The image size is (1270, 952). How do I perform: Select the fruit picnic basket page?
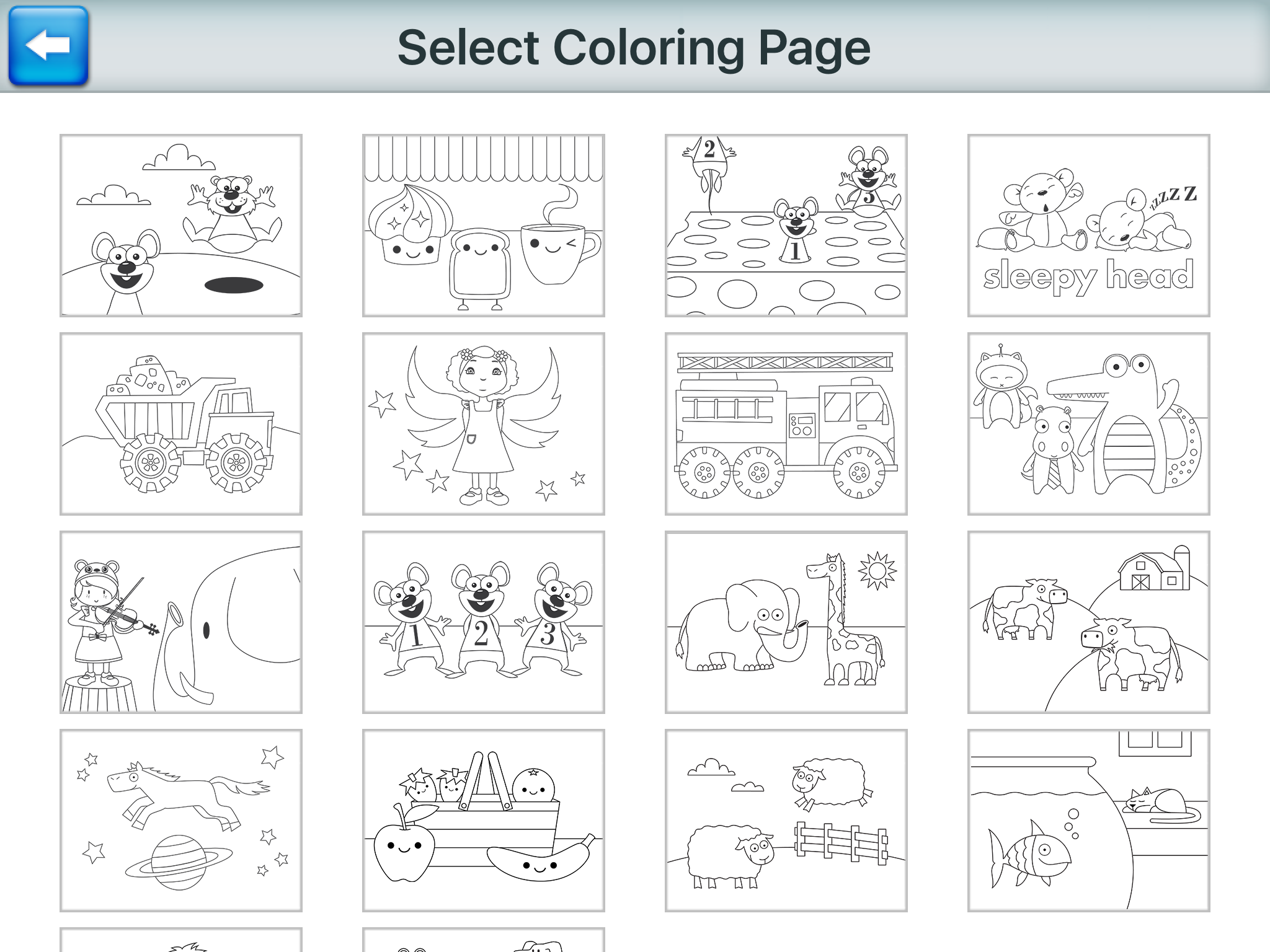[x=484, y=821]
